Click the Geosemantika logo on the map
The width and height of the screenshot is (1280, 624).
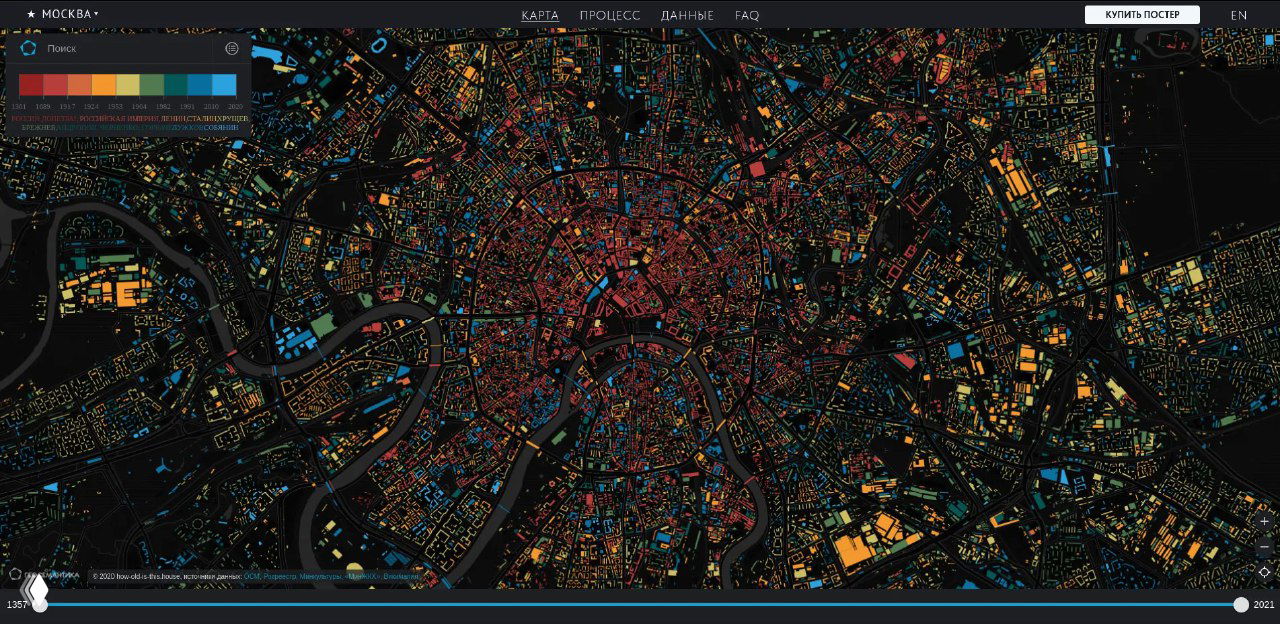tap(45, 575)
